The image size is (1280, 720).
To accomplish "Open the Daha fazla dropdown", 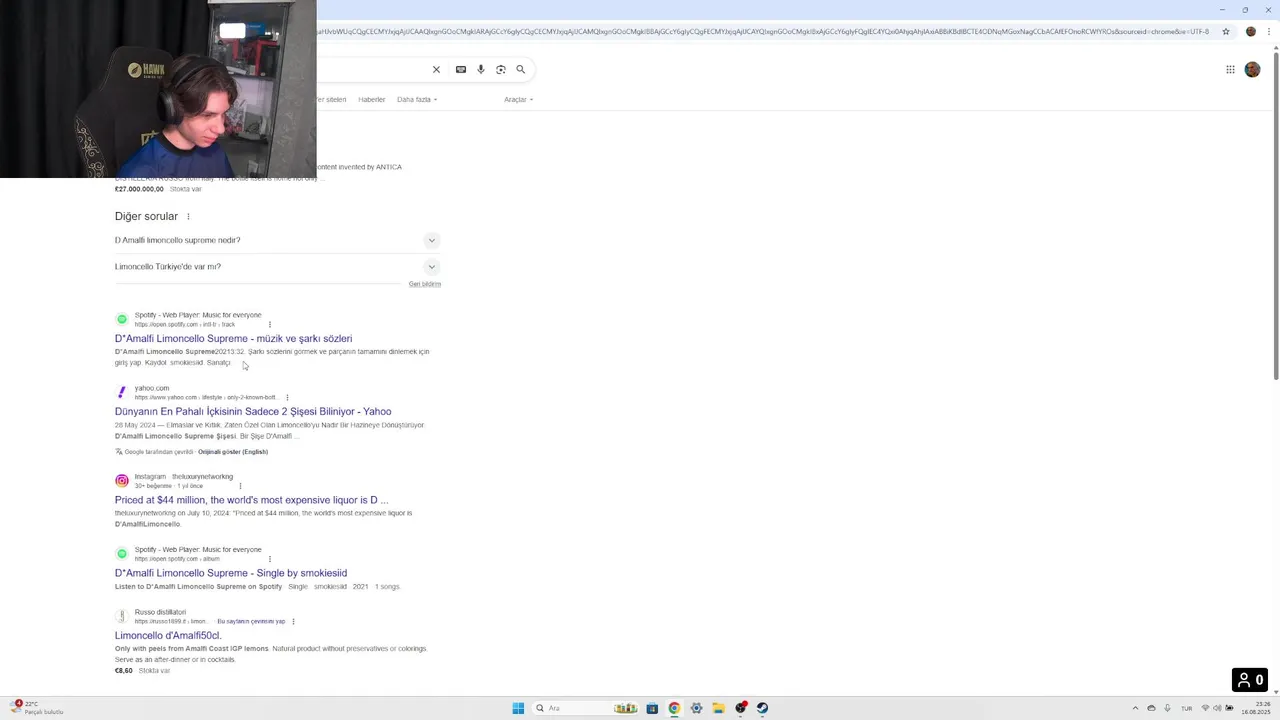I will point(417,99).
